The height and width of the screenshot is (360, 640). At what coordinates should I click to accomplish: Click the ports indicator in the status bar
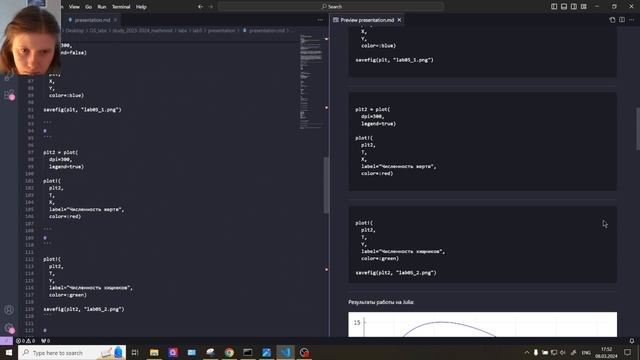pyautogui.click(x=45, y=340)
